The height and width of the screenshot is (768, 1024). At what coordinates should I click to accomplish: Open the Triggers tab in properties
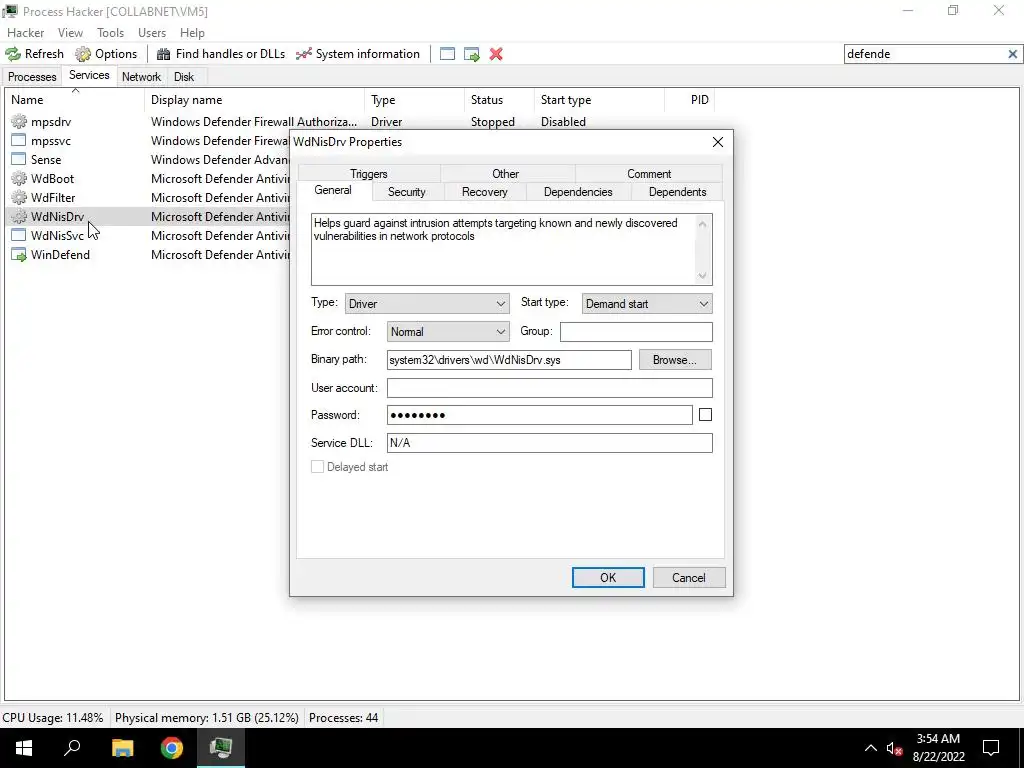coord(369,174)
